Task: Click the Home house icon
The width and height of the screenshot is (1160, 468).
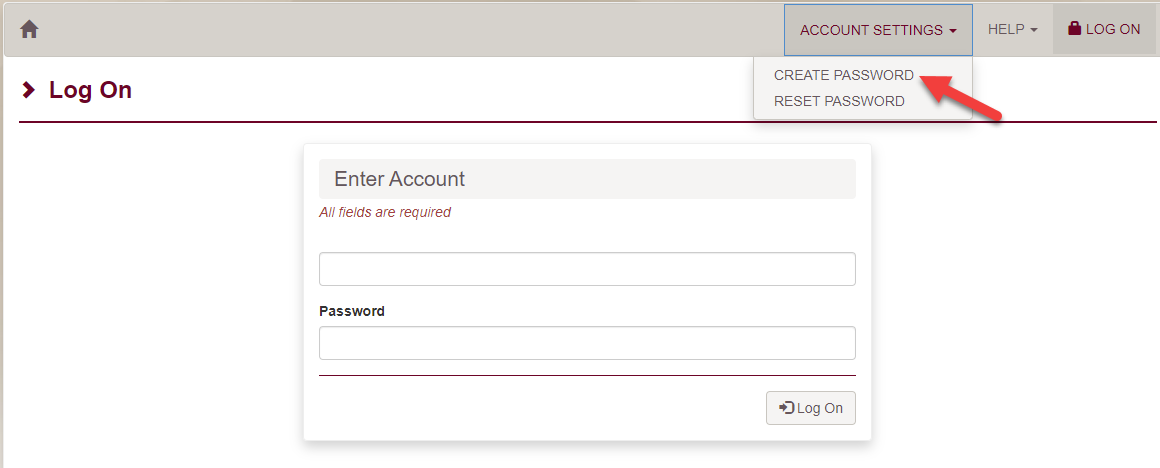Action: tap(29, 30)
